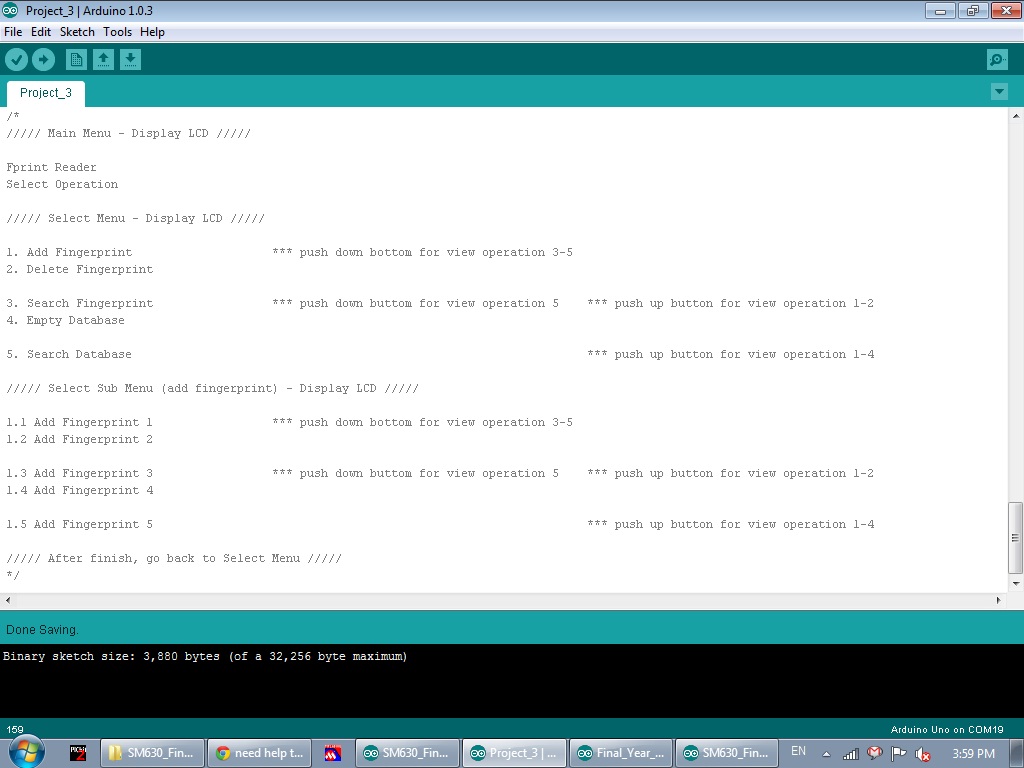Image resolution: width=1024 pixels, height=768 pixels.
Task: Open the Serial Monitor magnifier icon
Action: pos(997,60)
